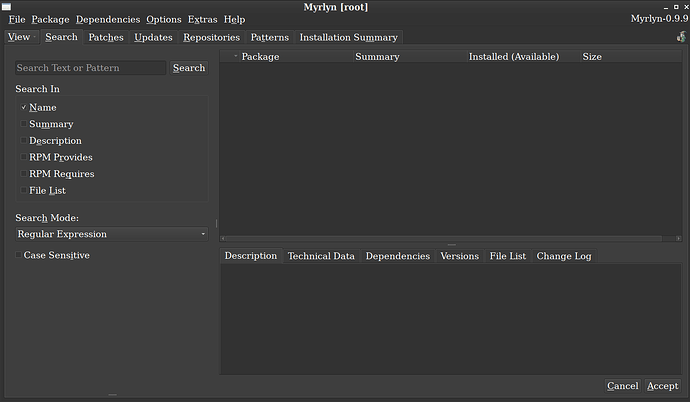
Task: Enable searching in File List
Action: (x=24, y=190)
